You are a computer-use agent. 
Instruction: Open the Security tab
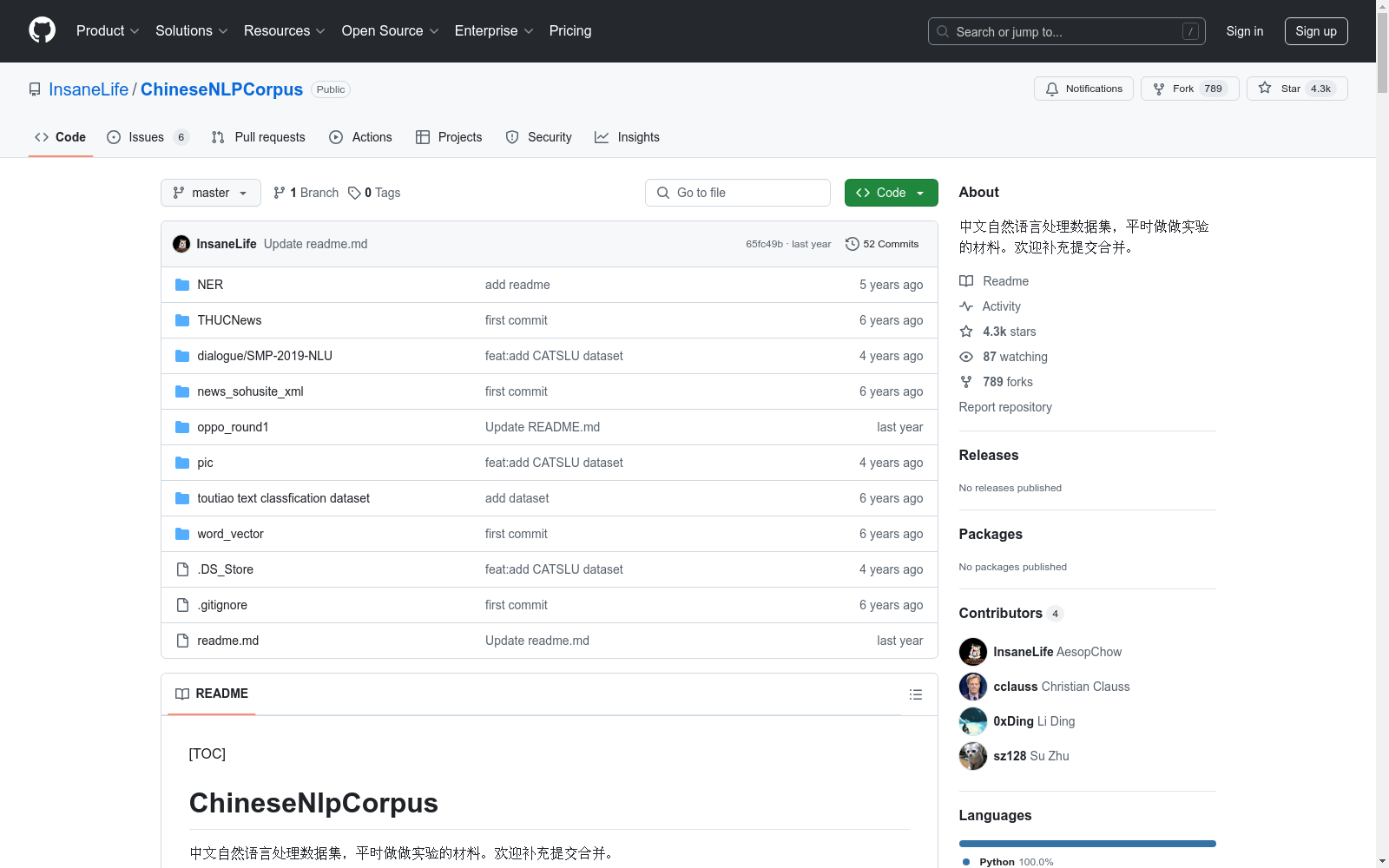coord(539,137)
